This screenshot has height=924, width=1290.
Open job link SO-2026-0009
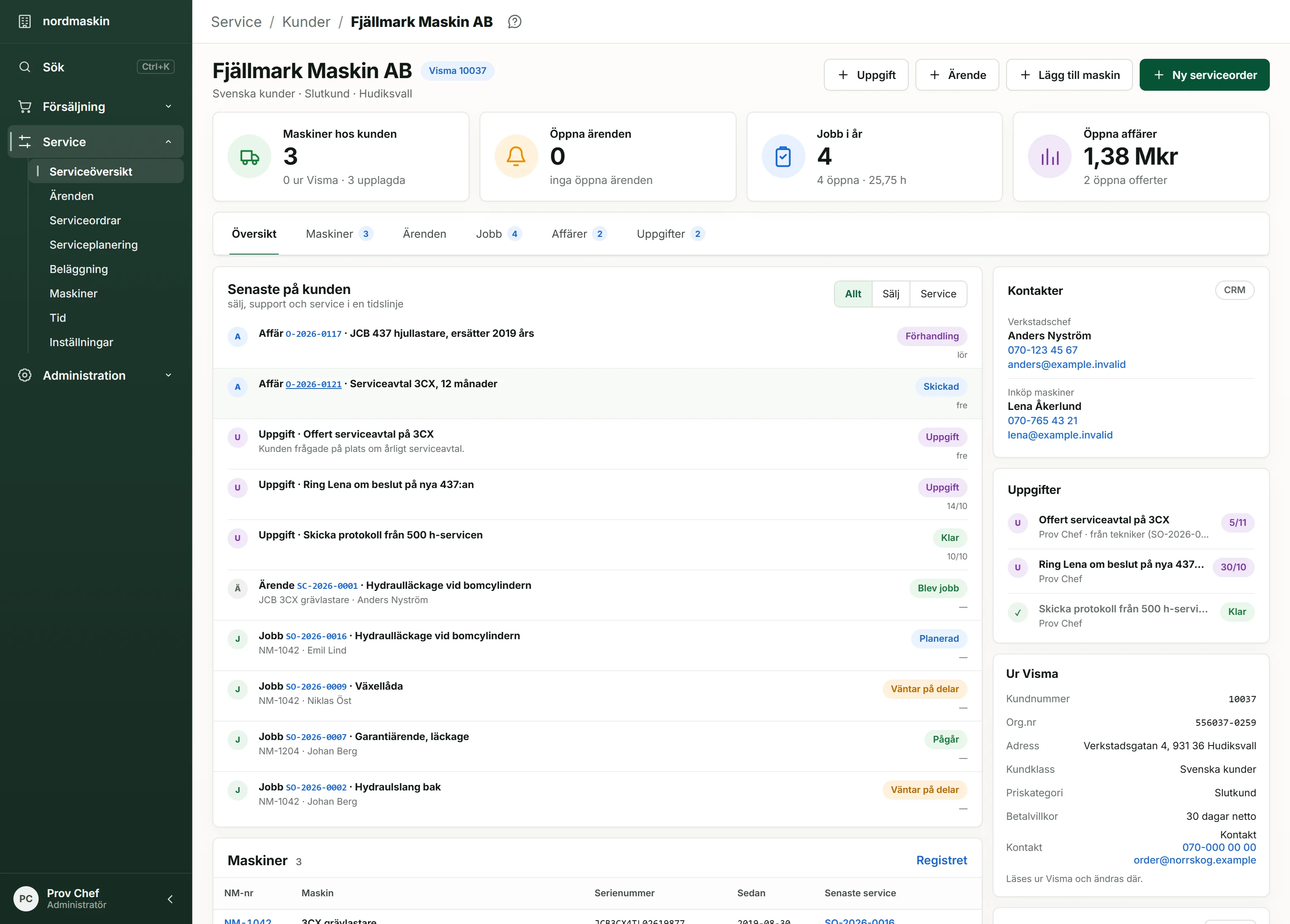coord(316,687)
